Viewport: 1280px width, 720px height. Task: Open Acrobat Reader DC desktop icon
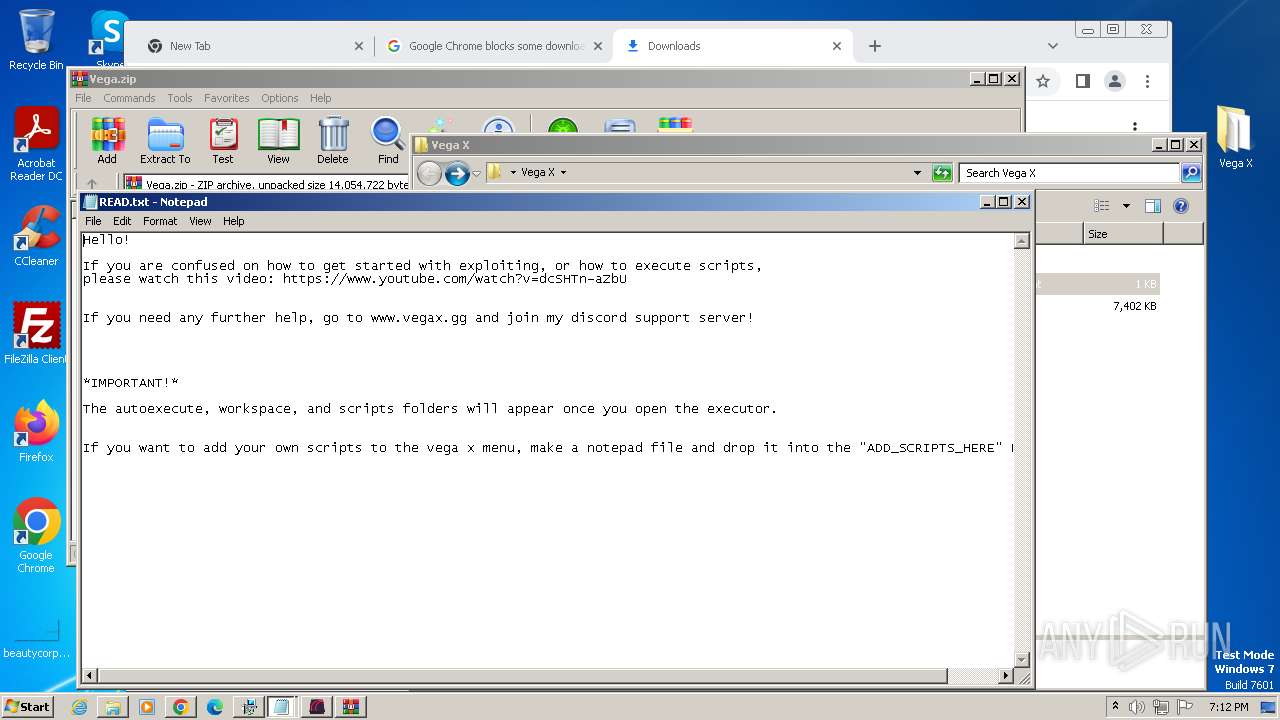pos(36,144)
